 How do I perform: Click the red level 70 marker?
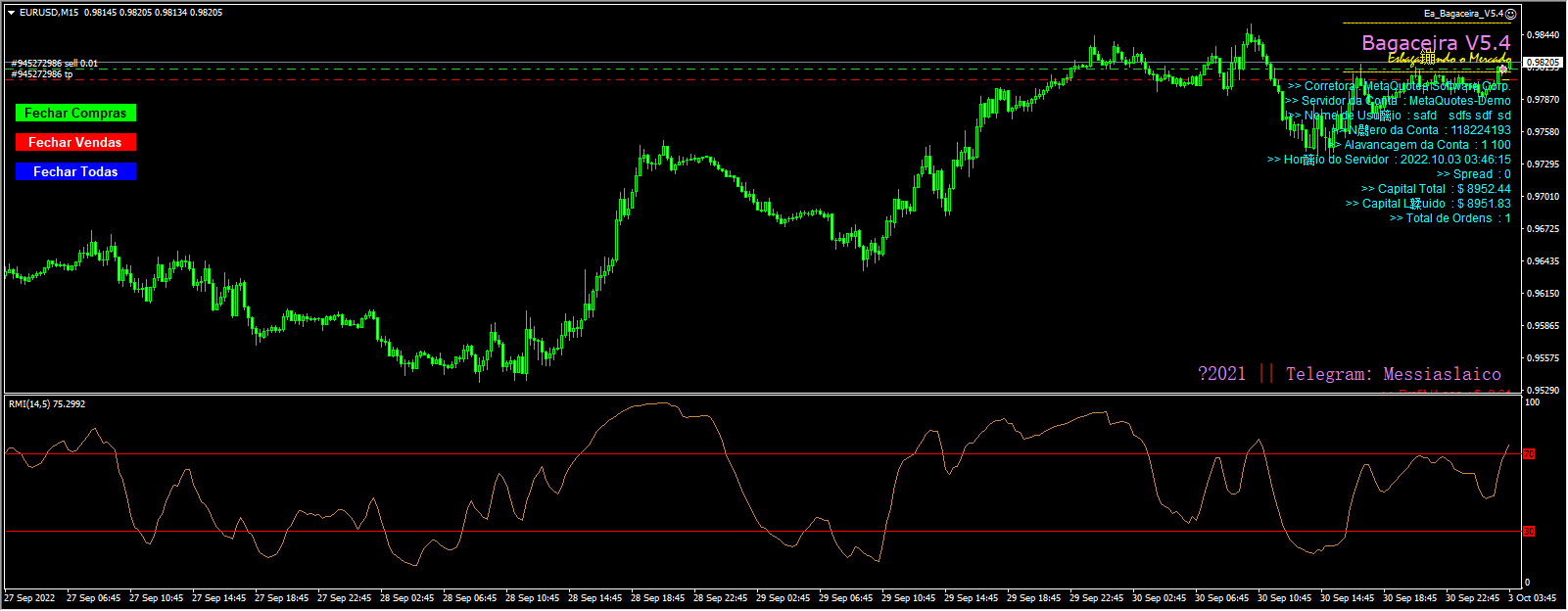[1529, 454]
